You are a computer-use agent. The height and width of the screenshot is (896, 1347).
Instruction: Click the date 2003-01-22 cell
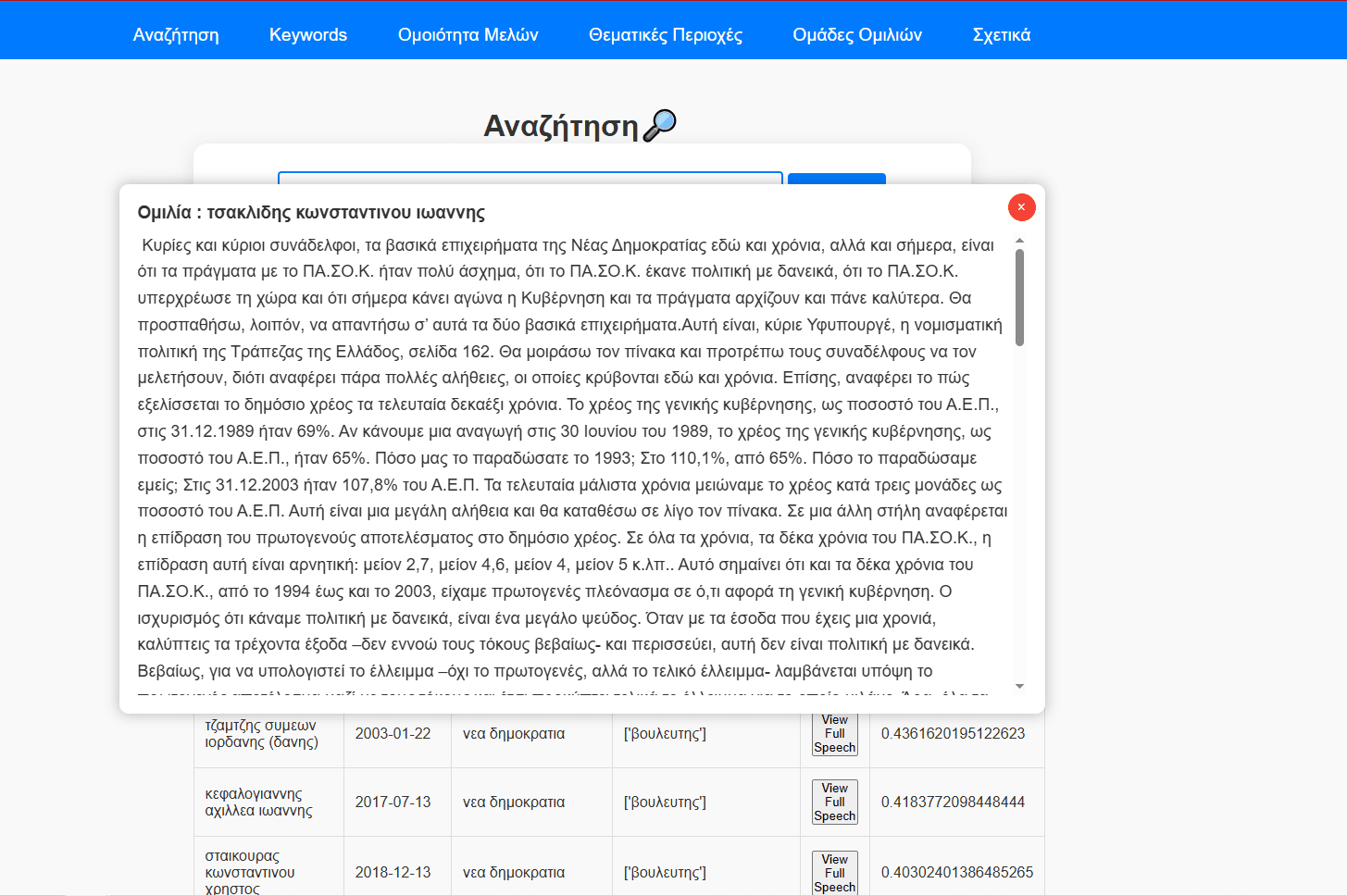point(393,734)
